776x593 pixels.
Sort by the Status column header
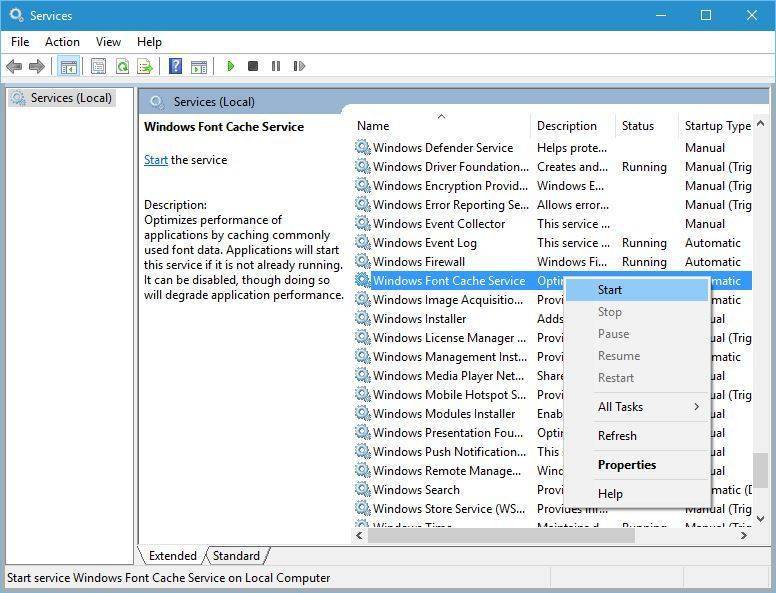646,126
